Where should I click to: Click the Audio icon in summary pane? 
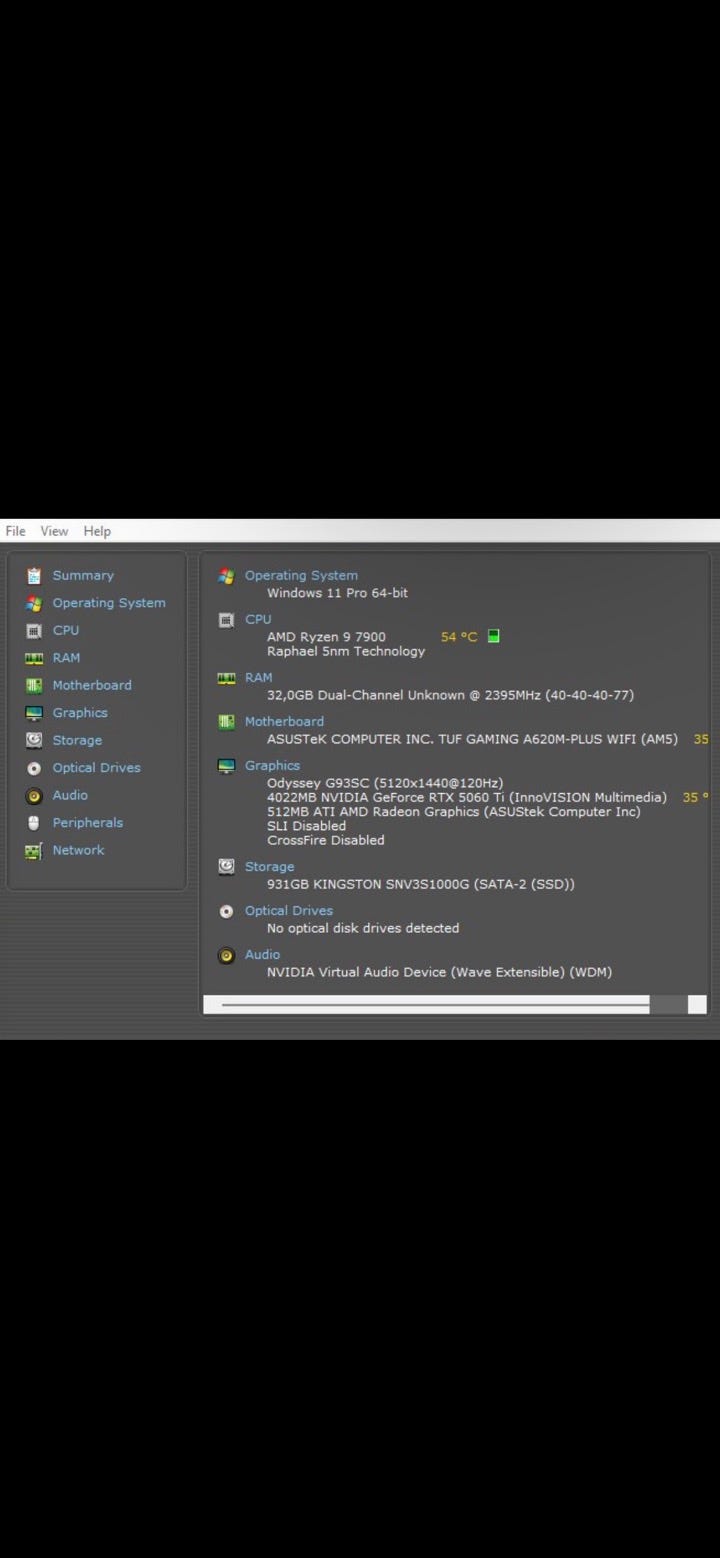pos(227,955)
